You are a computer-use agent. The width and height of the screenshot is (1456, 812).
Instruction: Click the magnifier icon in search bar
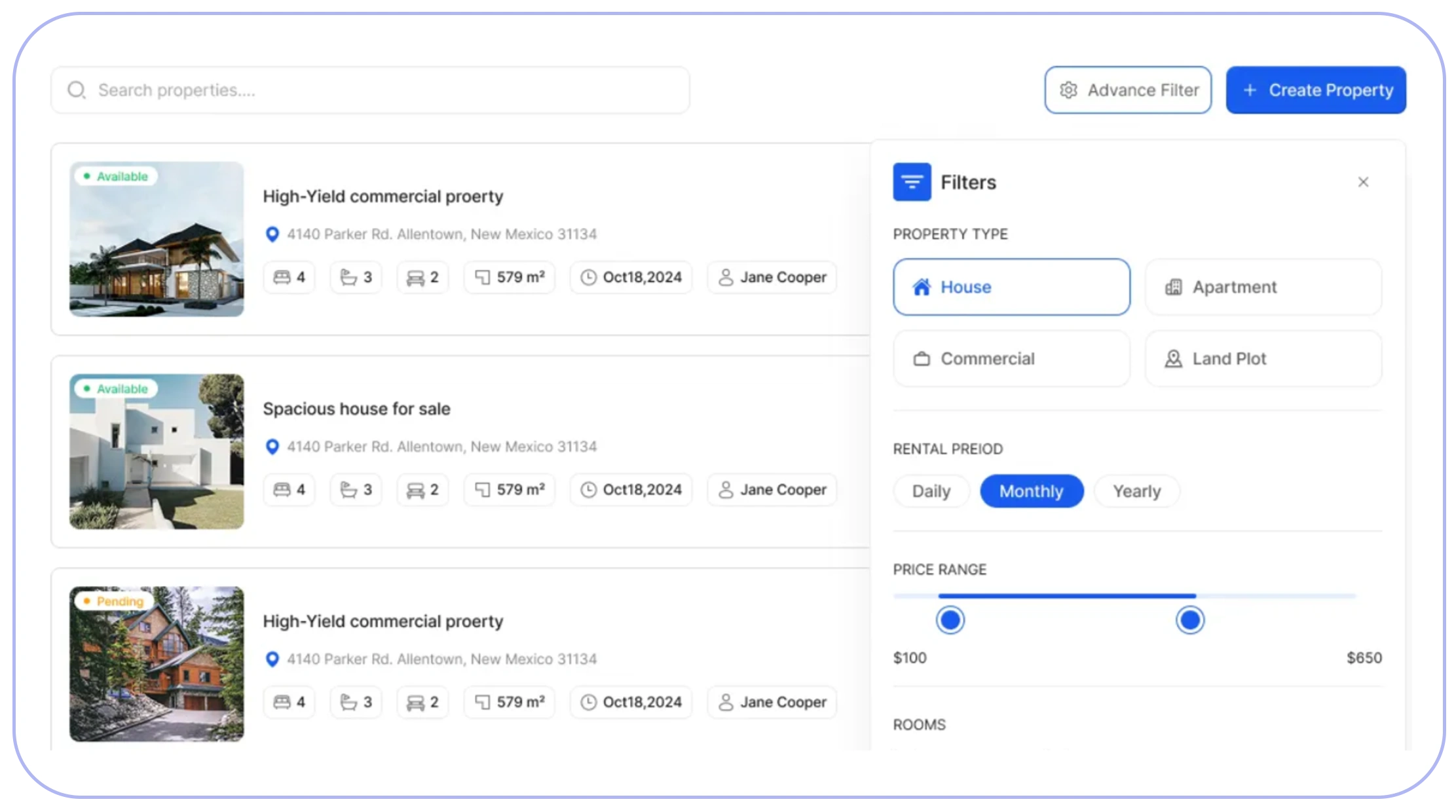point(77,90)
